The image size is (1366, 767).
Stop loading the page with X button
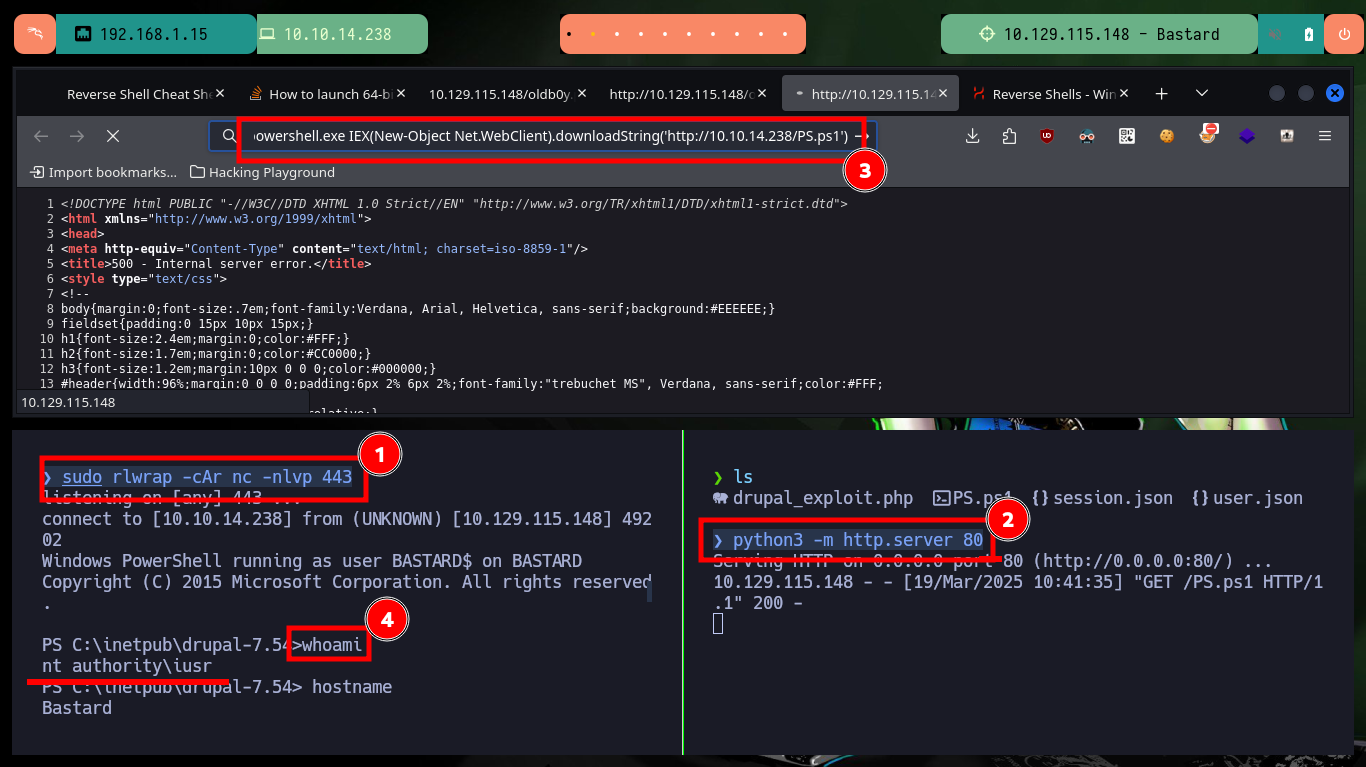(x=113, y=136)
